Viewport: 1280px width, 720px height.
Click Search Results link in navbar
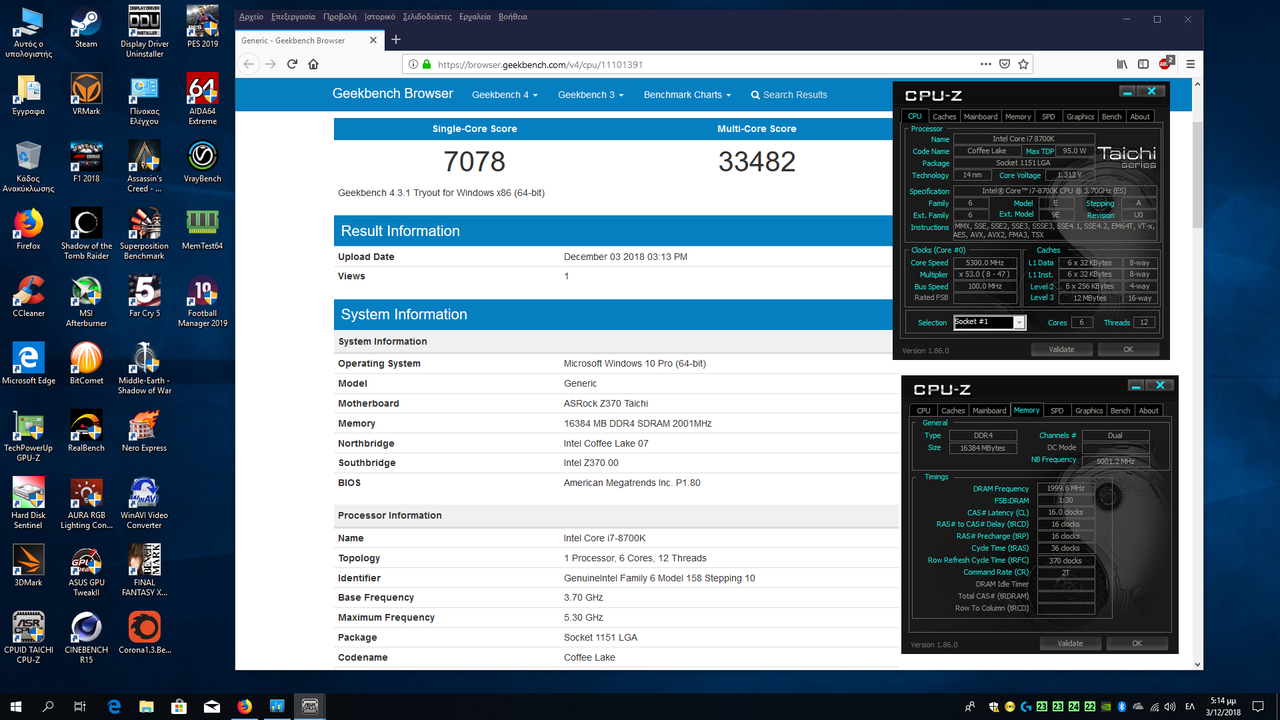click(789, 95)
